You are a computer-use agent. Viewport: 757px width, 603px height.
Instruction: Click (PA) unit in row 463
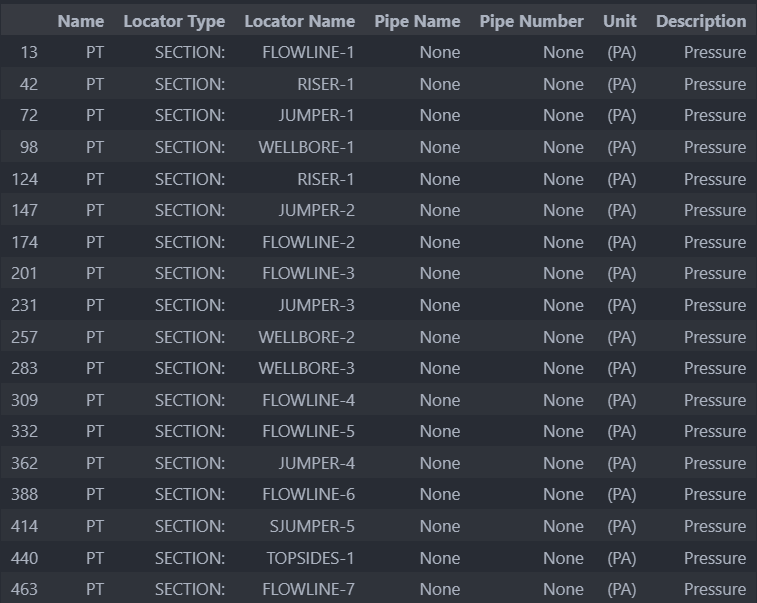[x=622, y=589]
